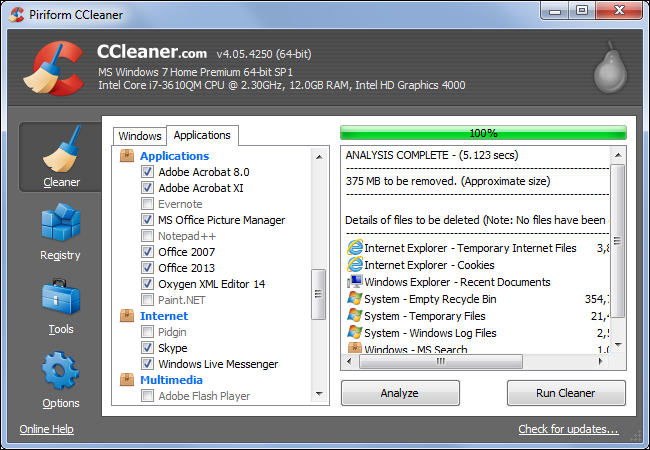This screenshot has height=450, width=650.
Task: Open the Cleaner section broom icon
Action: tap(61, 148)
